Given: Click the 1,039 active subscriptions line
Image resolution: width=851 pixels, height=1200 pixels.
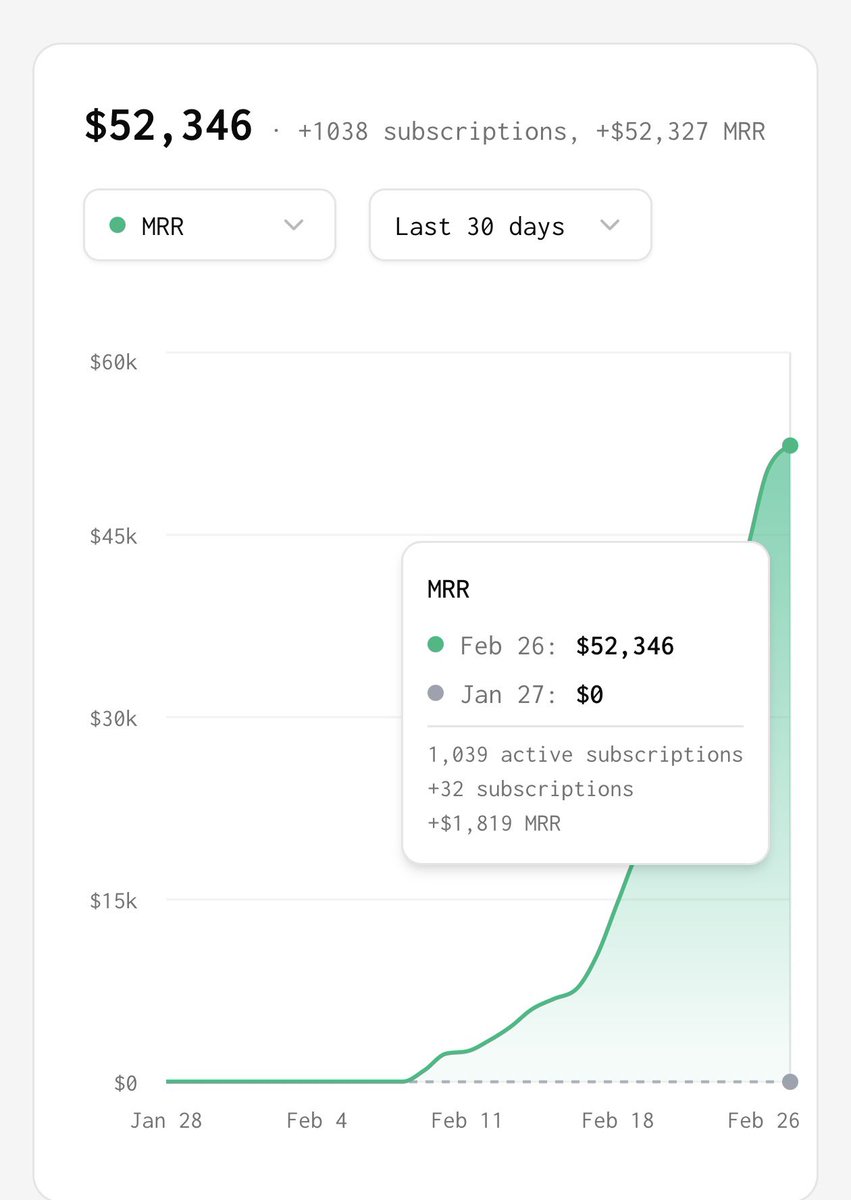Looking at the screenshot, I should tap(585, 754).
